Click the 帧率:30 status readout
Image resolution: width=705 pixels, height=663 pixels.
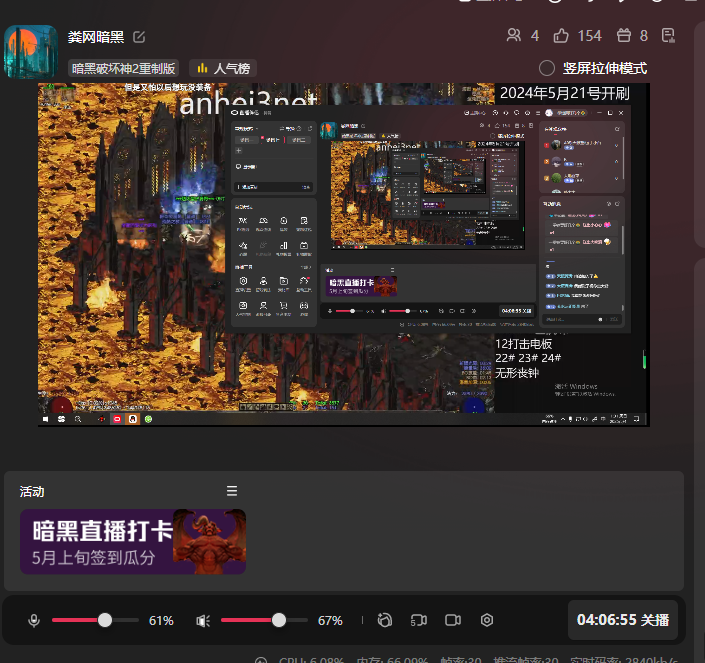(x=461, y=659)
